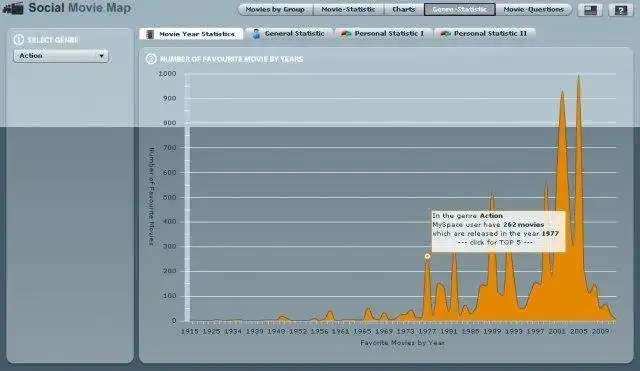The image size is (640, 371).
Task: Open the Movie-Questions tab
Action: click(533, 9)
